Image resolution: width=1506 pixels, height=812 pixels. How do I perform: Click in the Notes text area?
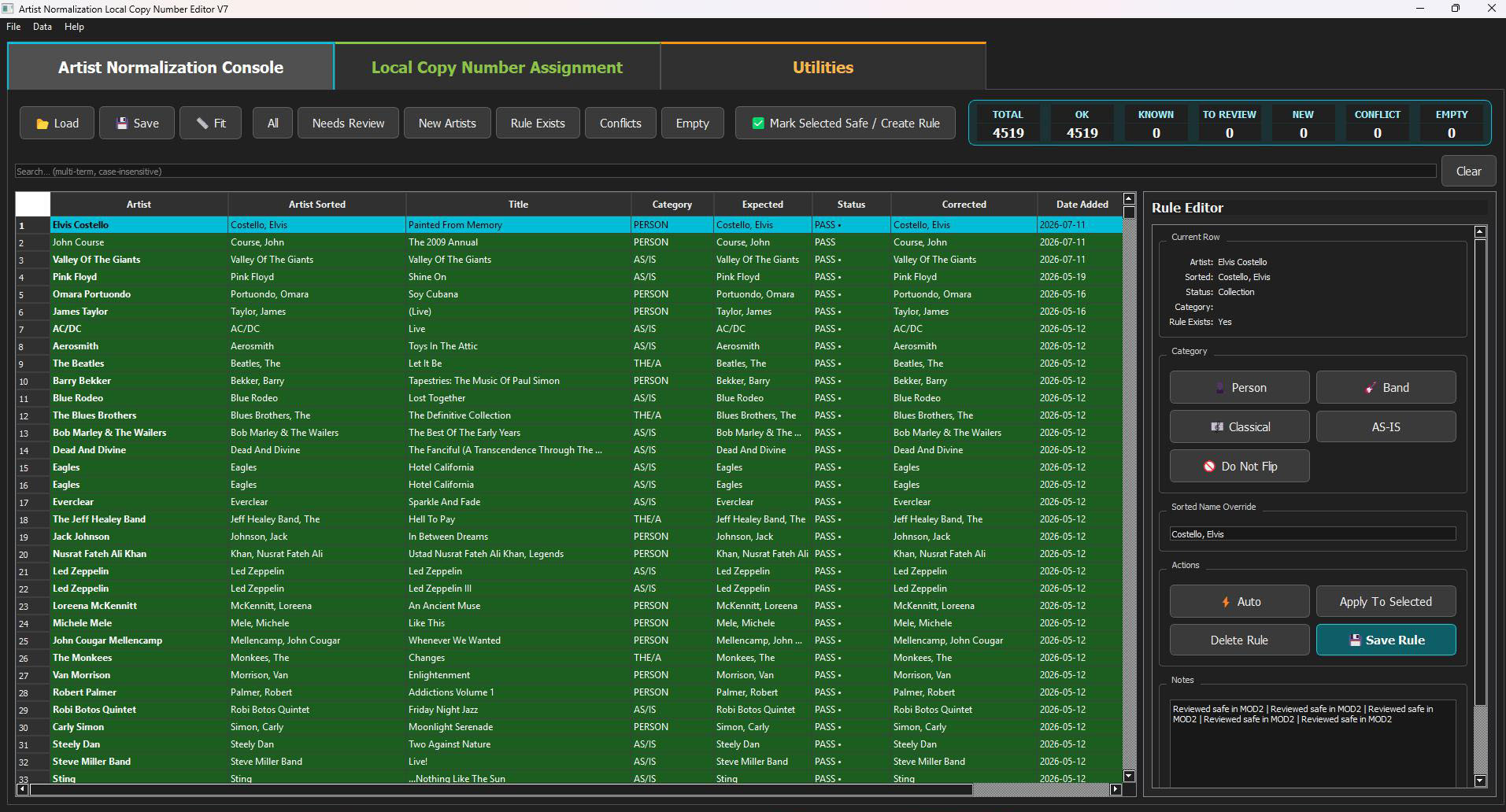(x=1312, y=744)
